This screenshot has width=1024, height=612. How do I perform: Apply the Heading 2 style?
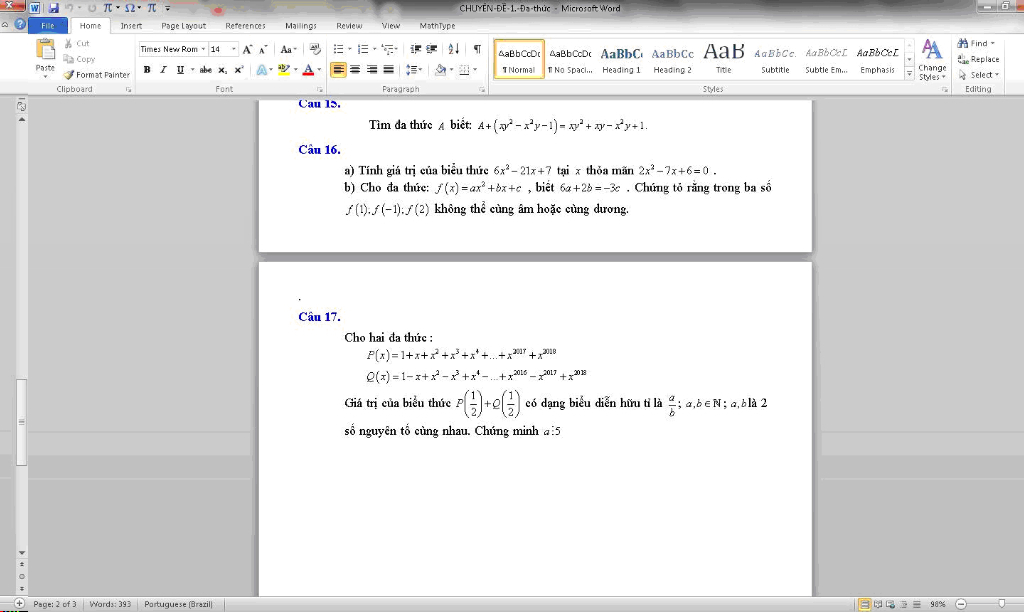tap(672, 59)
